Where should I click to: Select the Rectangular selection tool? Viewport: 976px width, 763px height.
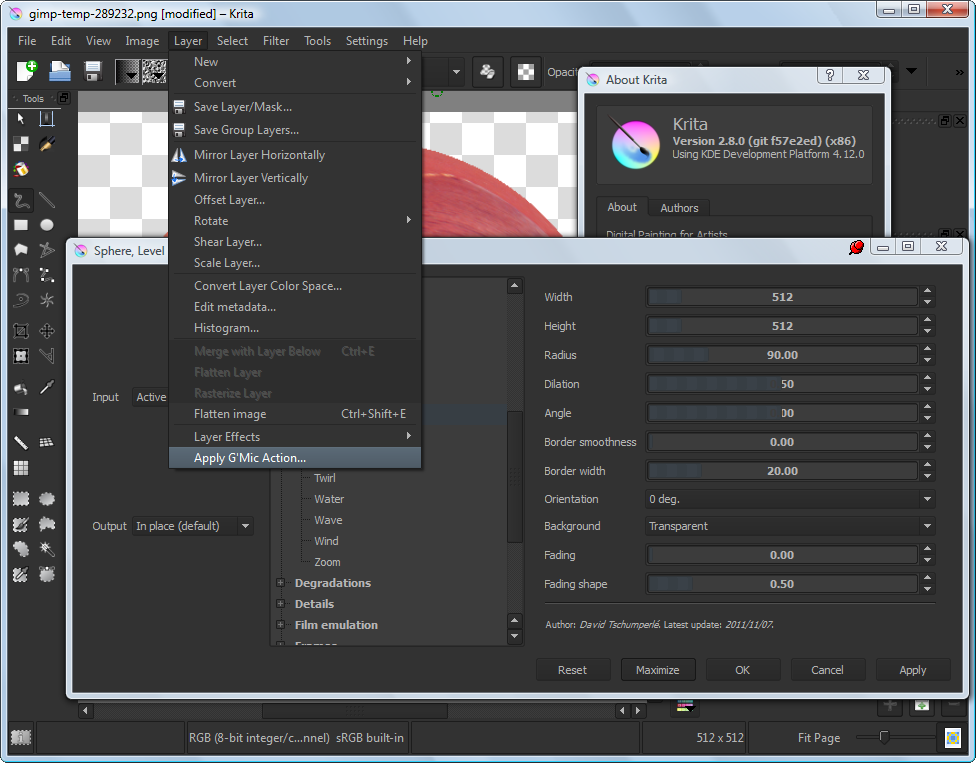[x=21, y=499]
